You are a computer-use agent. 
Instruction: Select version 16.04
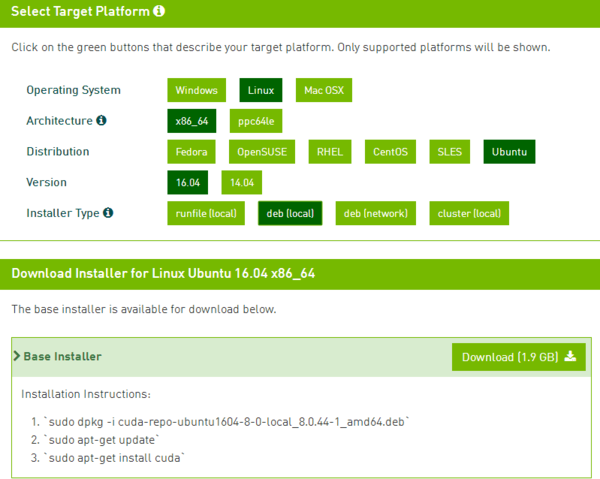coord(188,182)
